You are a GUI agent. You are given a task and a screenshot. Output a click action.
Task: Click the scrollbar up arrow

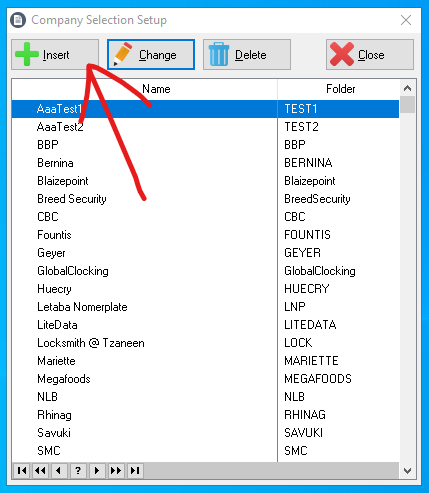407,88
